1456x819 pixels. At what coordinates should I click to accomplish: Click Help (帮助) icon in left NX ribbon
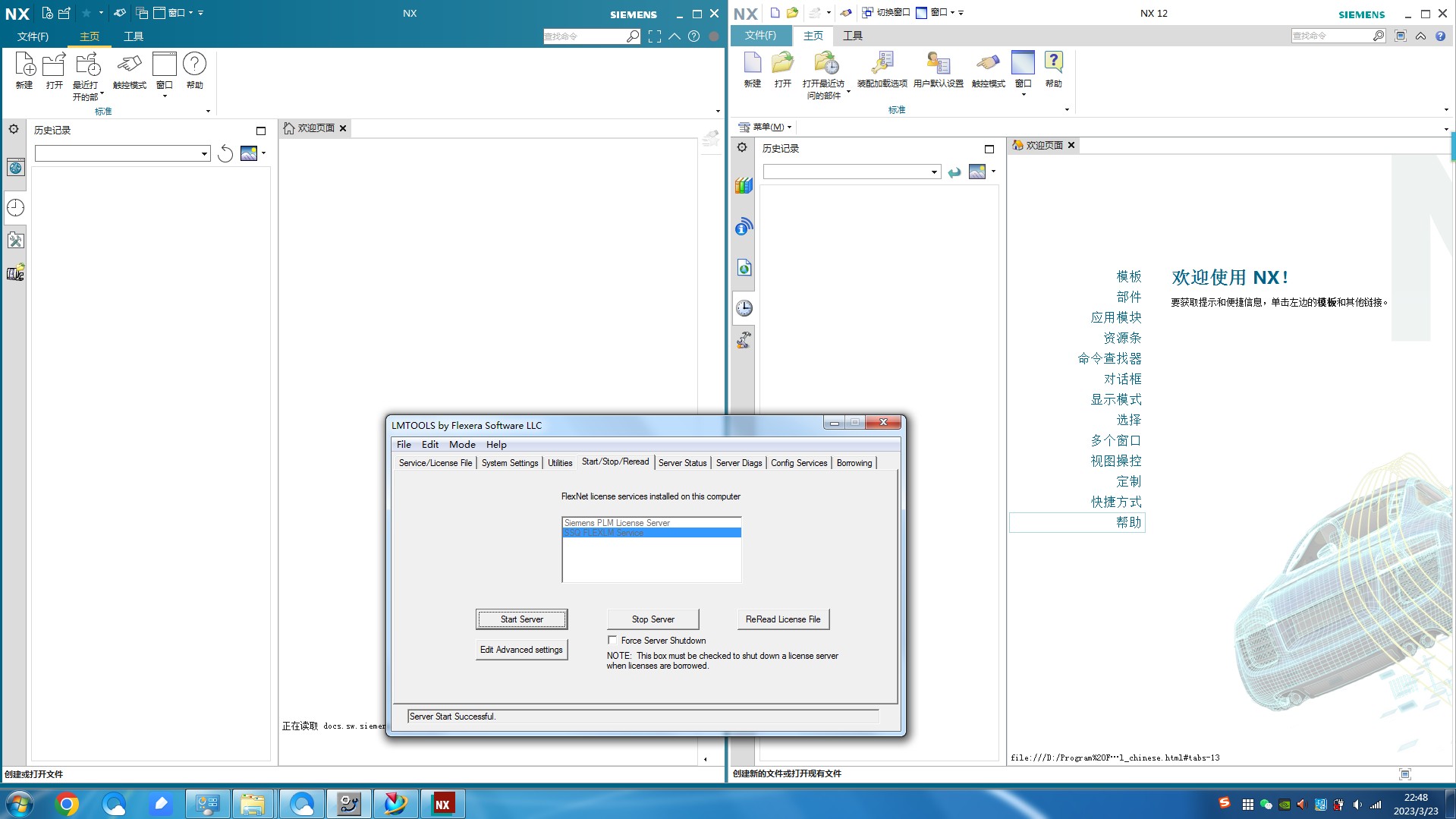[195, 71]
